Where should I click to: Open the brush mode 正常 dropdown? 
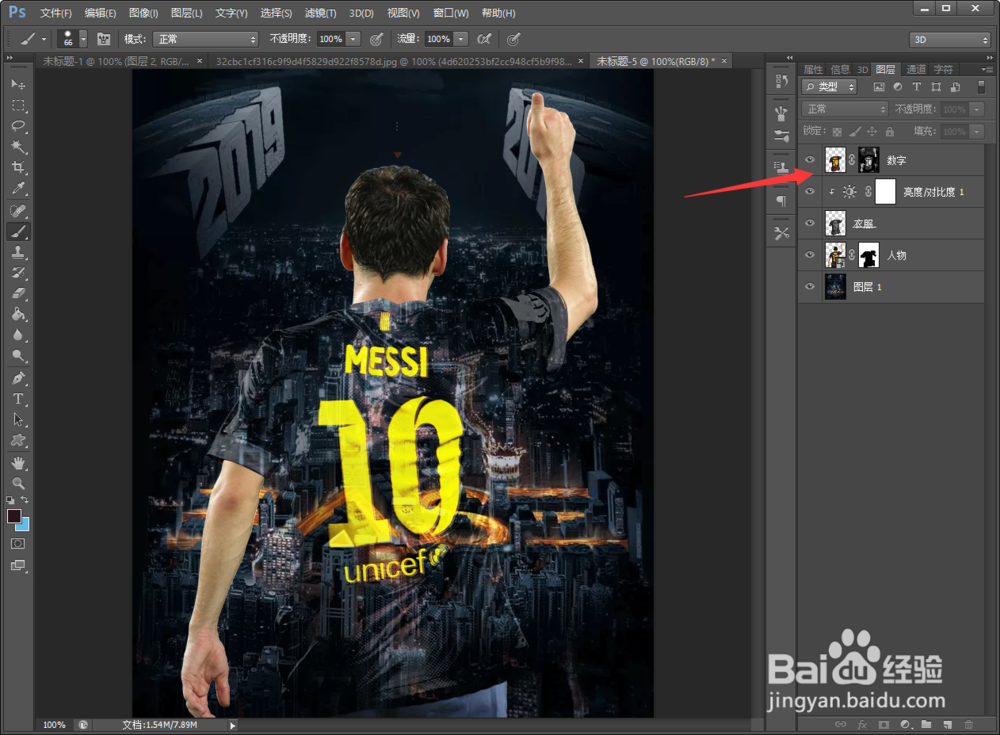(205, 39)
